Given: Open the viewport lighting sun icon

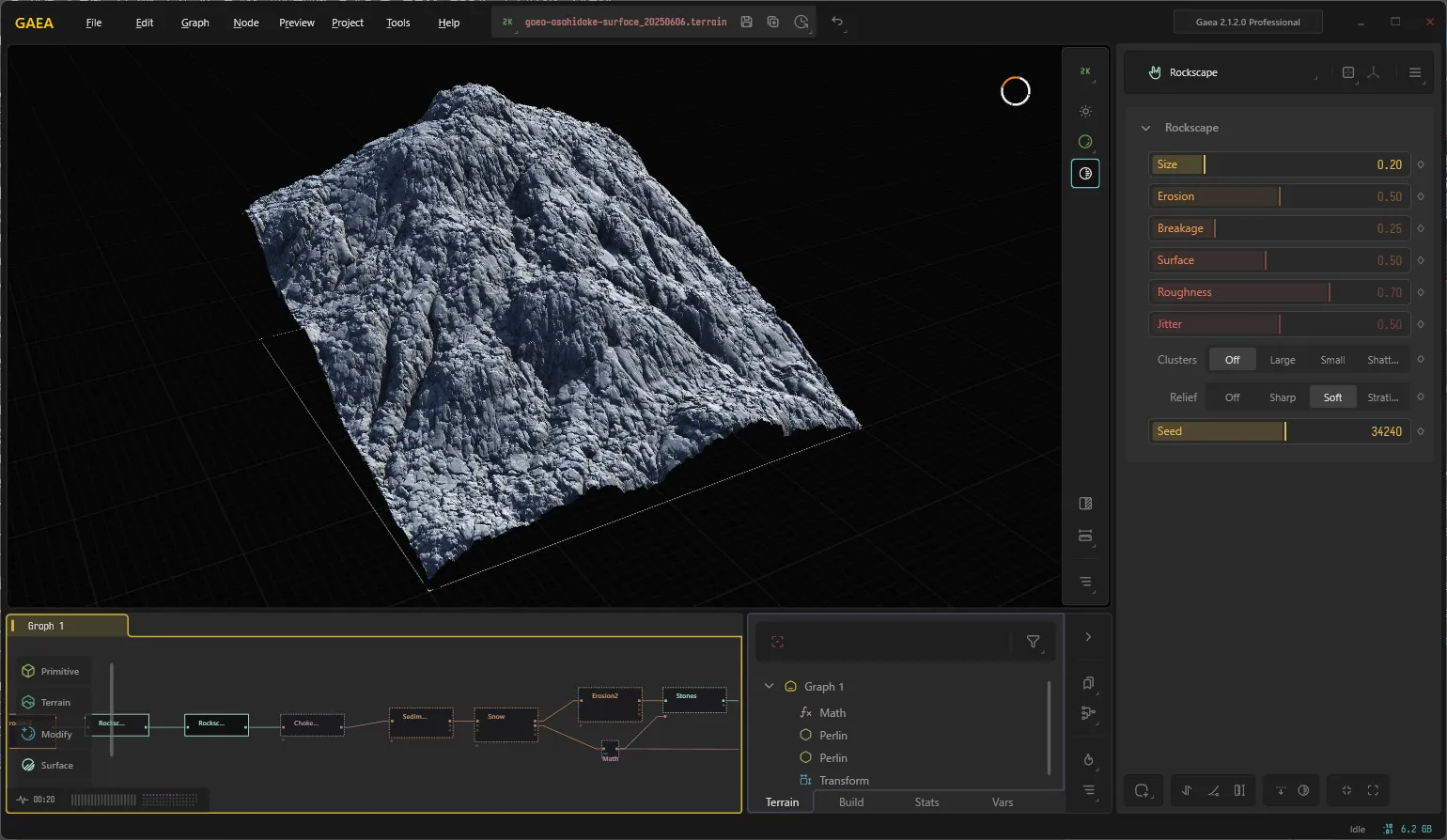Looking at the screenshot, I should (1085, 111).
